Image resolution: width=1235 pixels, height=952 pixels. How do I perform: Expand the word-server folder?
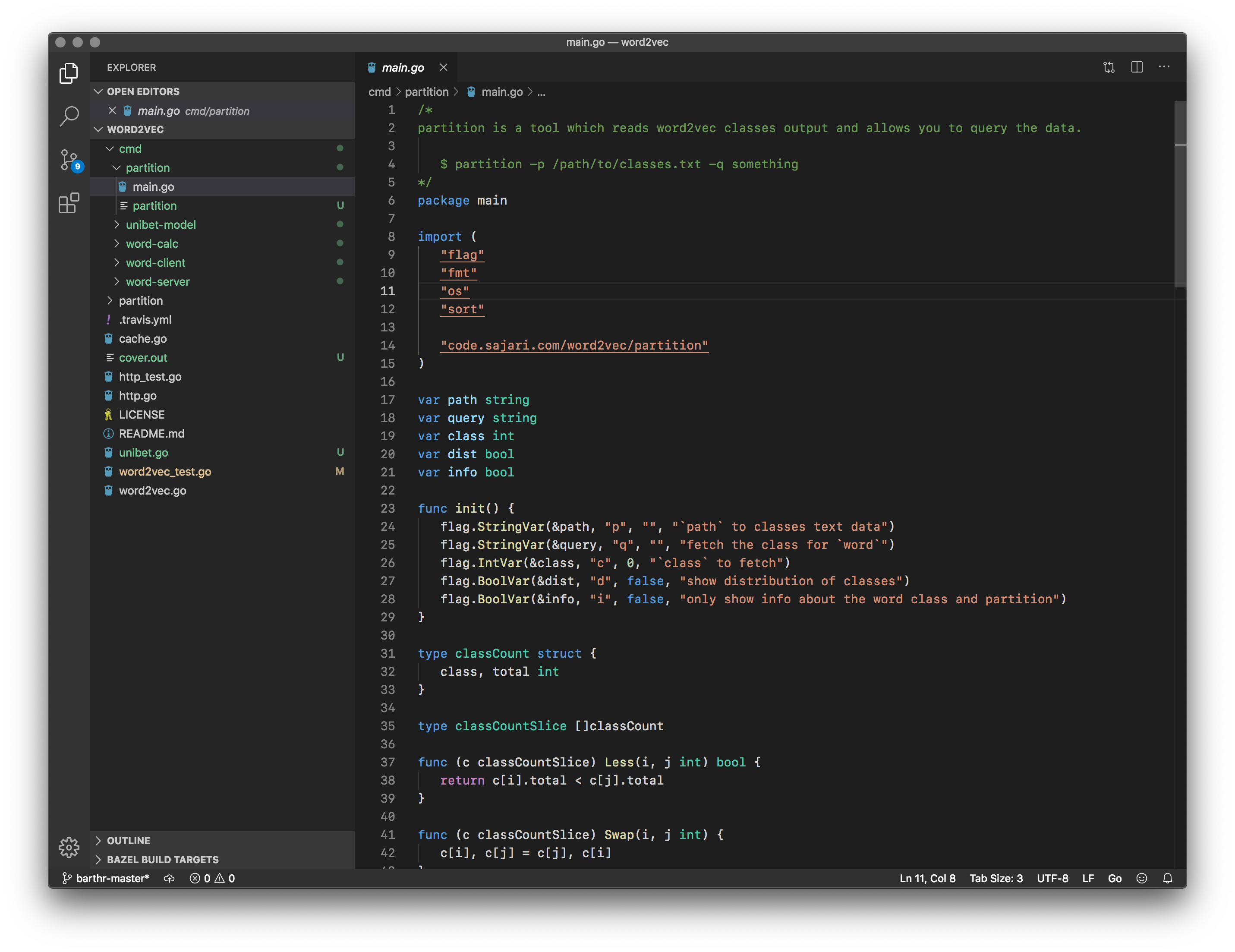click(222, 281)
